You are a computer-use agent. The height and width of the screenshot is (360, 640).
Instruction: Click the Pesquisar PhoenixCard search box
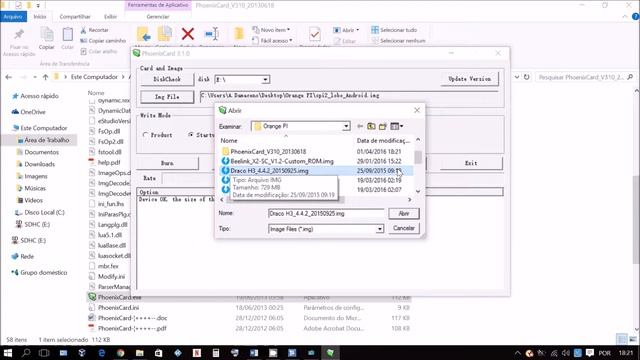pyautogui.click(x=584, y=77)
